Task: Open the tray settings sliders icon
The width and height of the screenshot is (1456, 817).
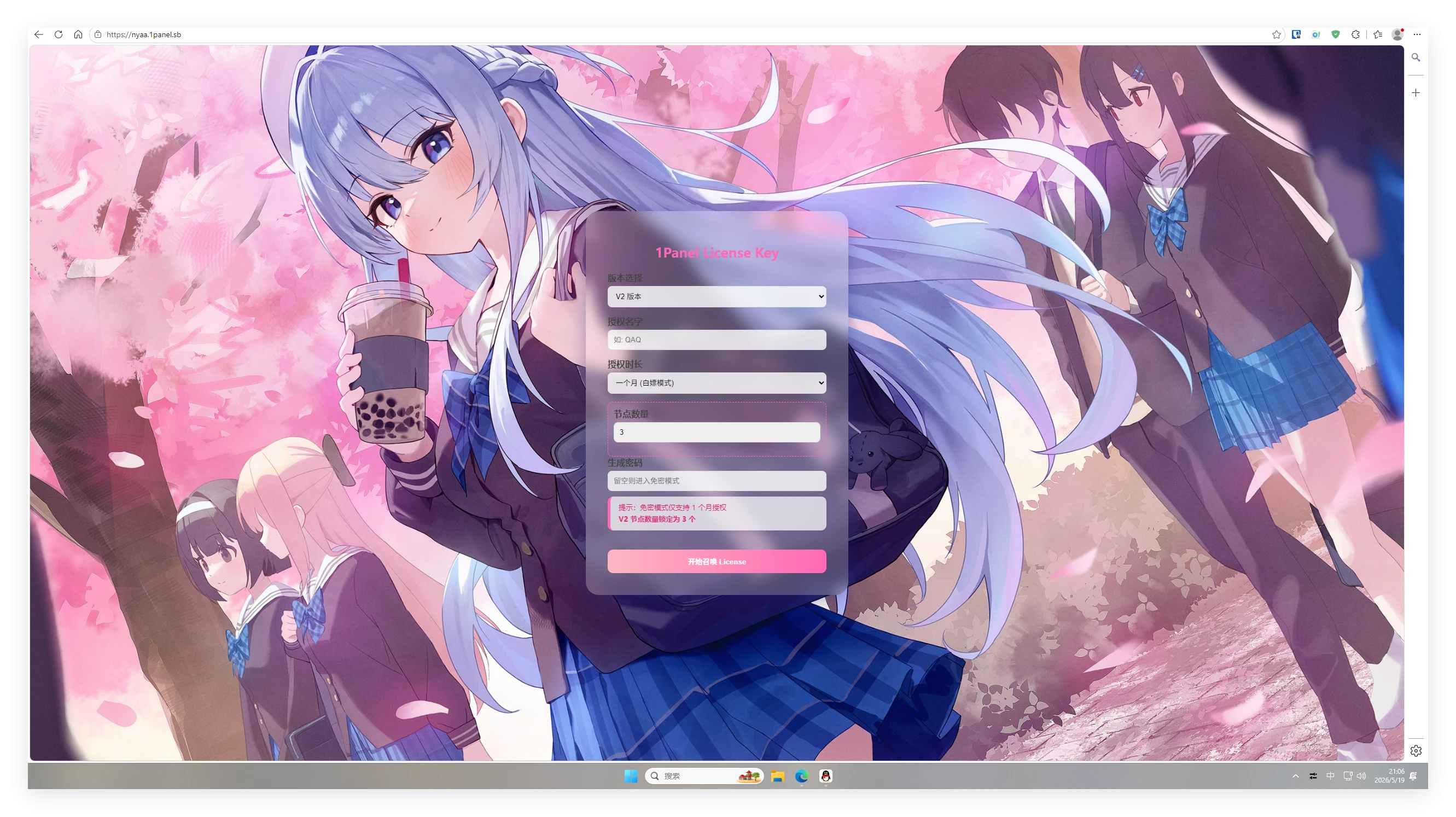Action: (1313, 776)
